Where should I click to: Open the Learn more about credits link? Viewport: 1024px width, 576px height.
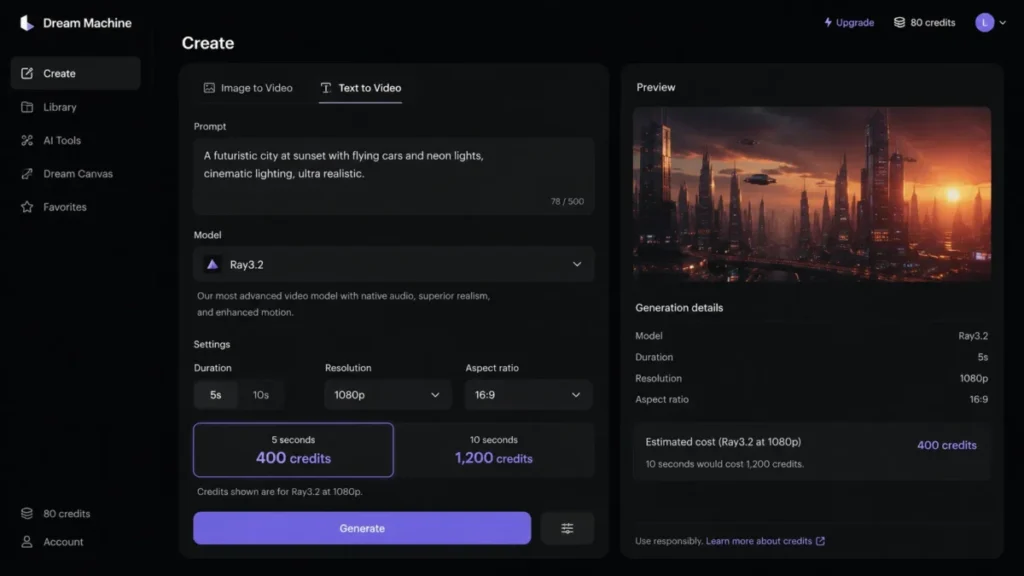click(x=765, y=541)
